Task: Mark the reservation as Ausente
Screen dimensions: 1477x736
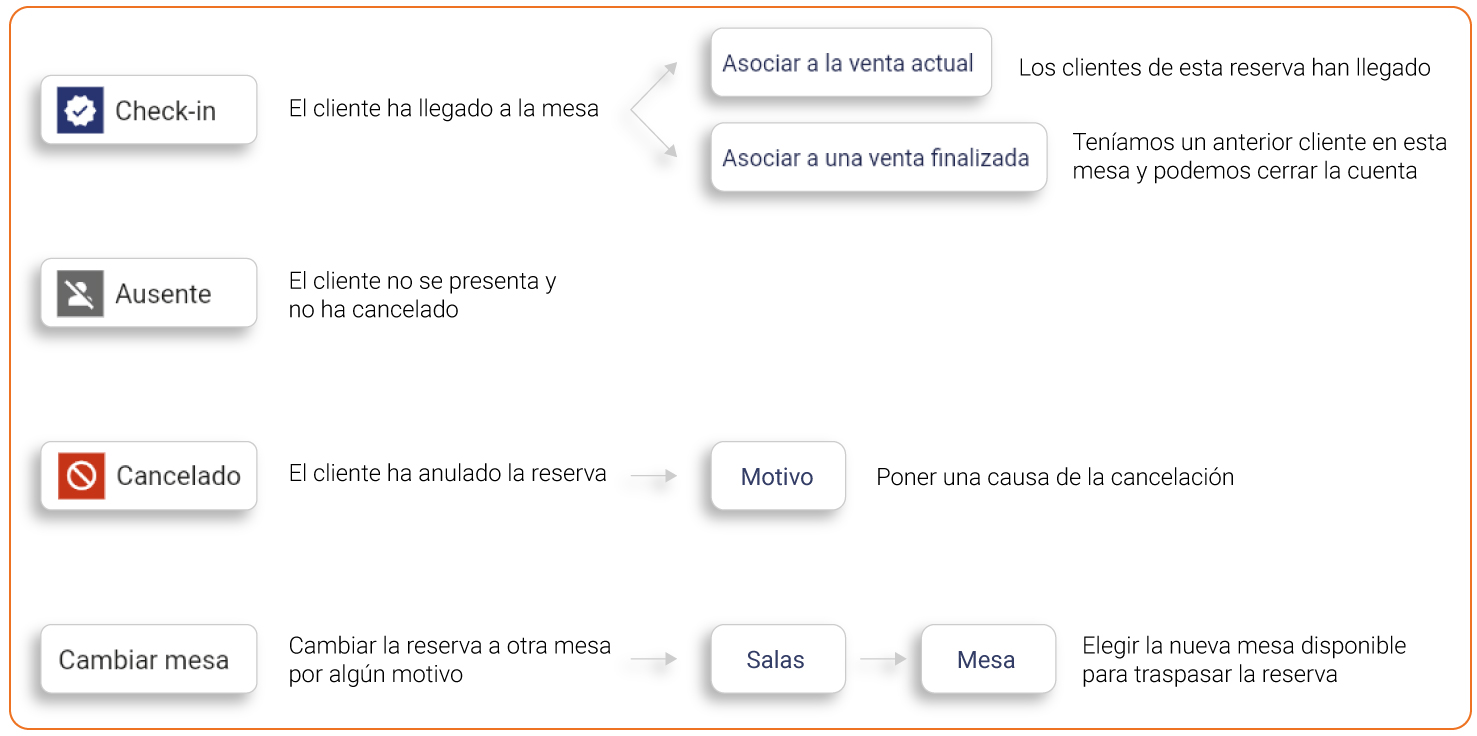Action: click(148, 293)
